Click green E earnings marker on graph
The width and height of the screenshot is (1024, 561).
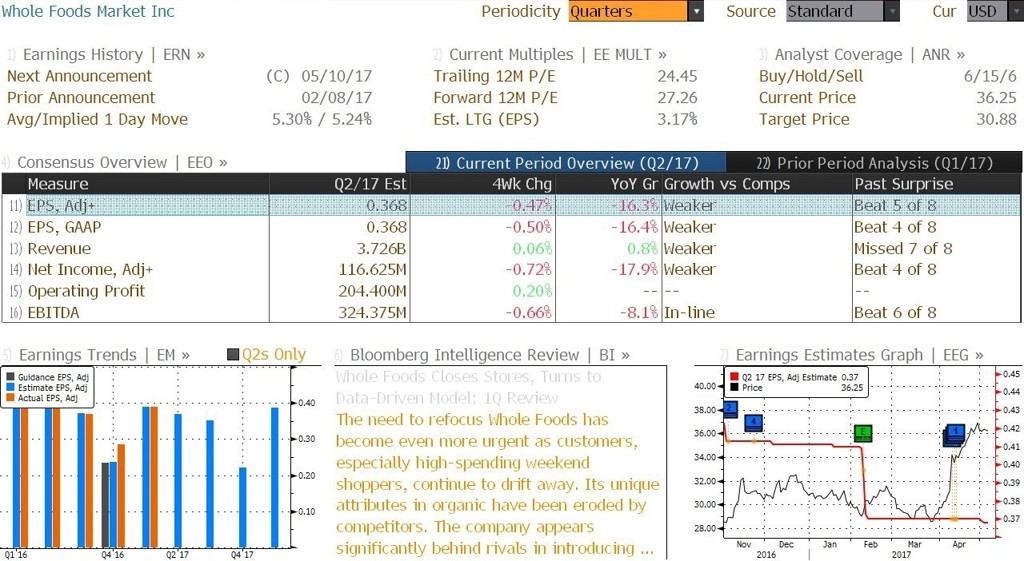(x=863, y=432)
